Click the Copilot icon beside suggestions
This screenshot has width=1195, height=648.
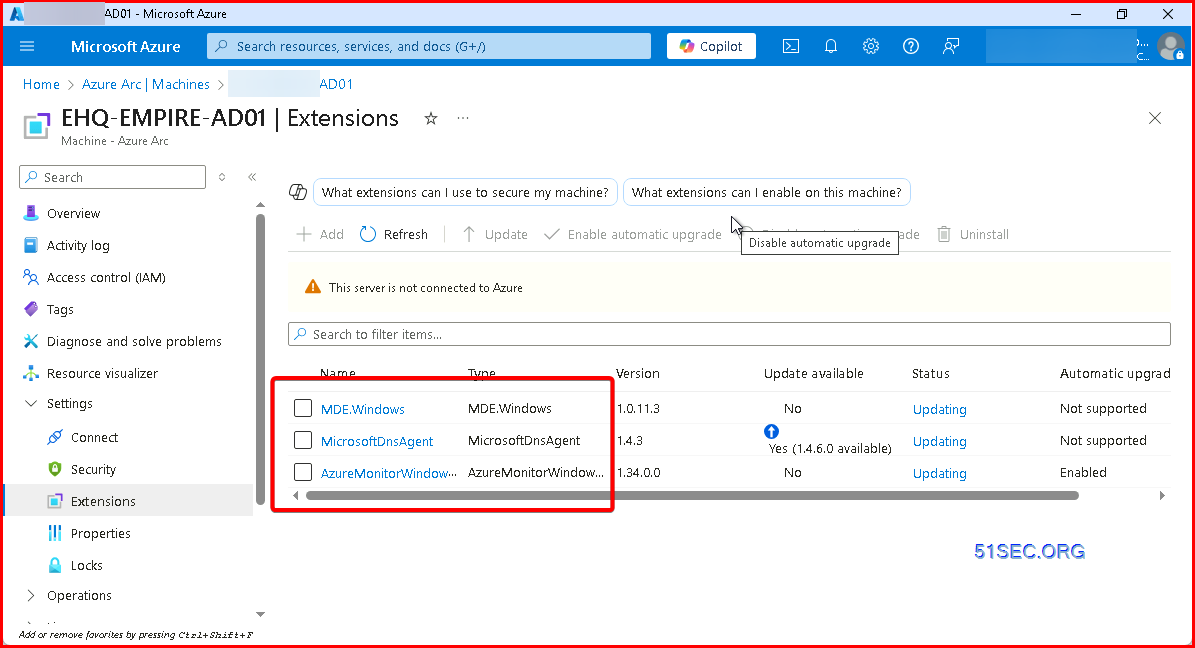(x=298, y=192)
